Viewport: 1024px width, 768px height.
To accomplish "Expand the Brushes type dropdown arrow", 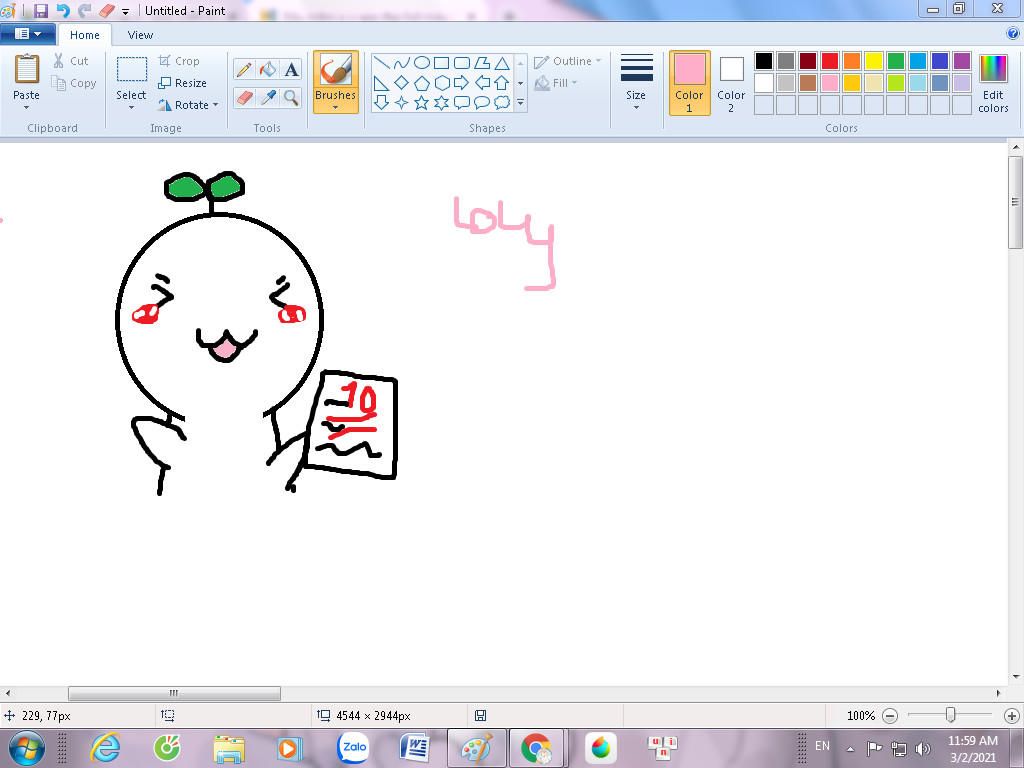I will click(x=336, y=107).
